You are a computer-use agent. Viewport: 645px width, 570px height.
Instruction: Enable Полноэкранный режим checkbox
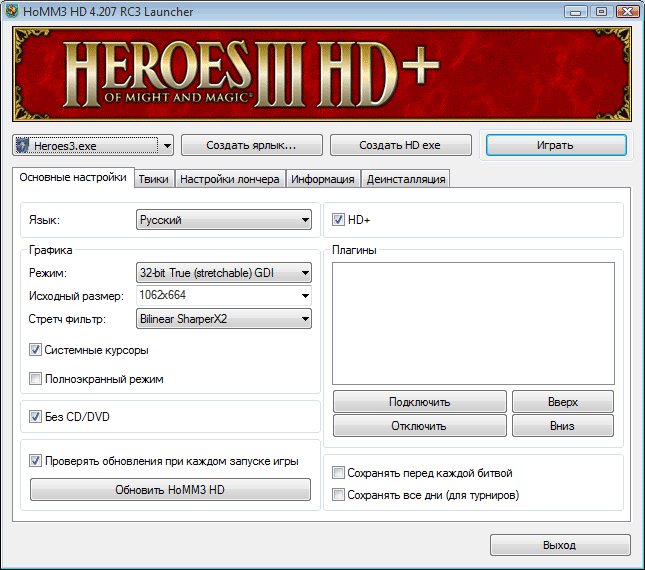(36, 379)
